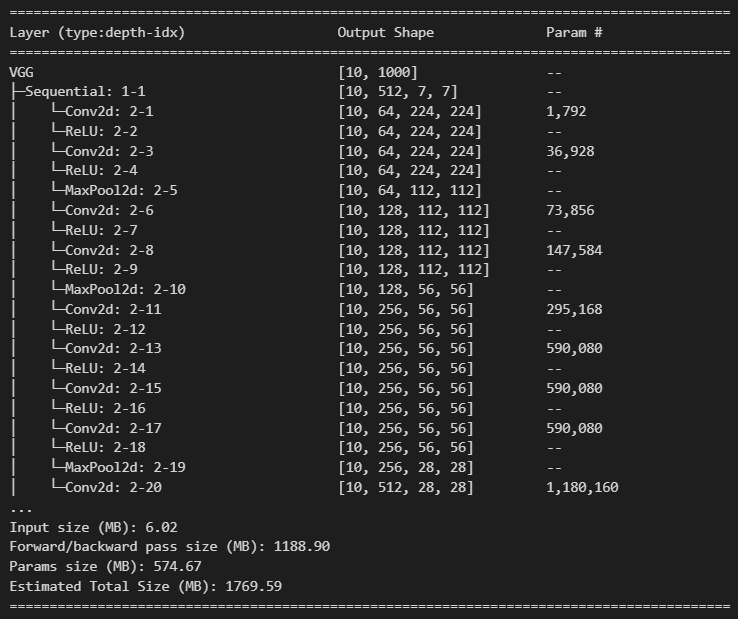
Task: Click the "ReLU: 2-18" layer name
Action: [x=105, y=447]
